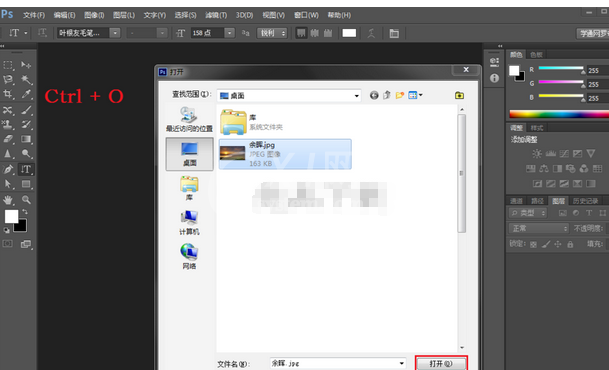This screenshot has width=609, height=370.
Task: Select the Zoom tool in toolbox
Action: pos(26,200)
